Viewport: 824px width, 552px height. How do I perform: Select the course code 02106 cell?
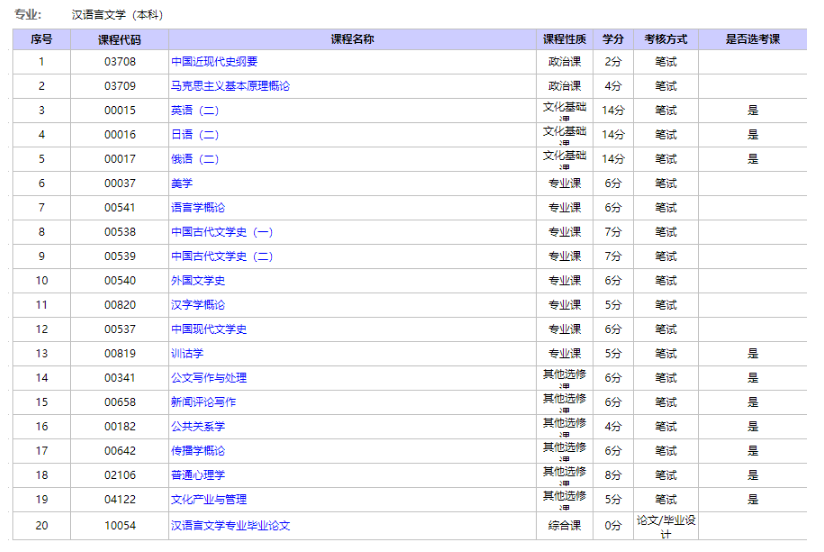pyautogui.click(x=120, y=475)
